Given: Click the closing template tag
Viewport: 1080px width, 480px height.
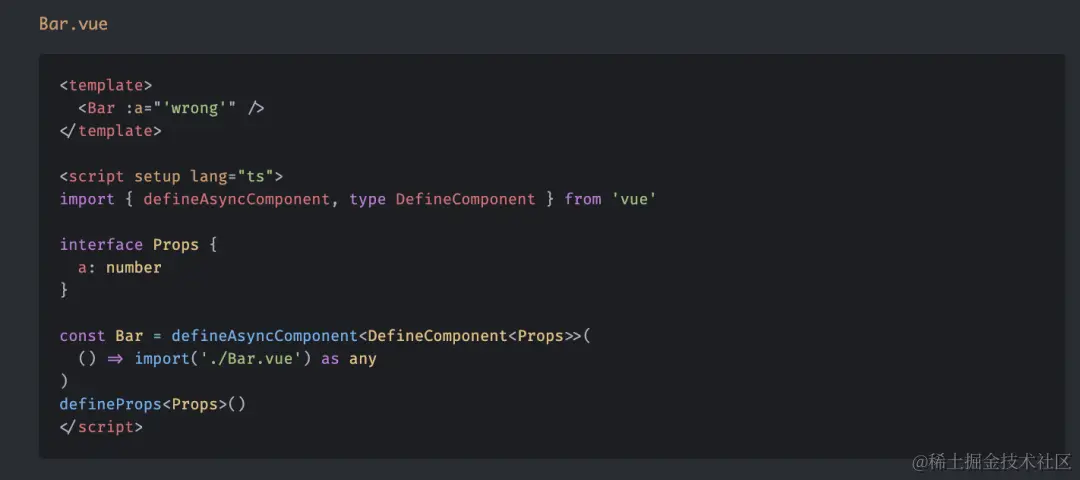Looking at the screenshot, I should pyautogui.click(x=110, y=131).
